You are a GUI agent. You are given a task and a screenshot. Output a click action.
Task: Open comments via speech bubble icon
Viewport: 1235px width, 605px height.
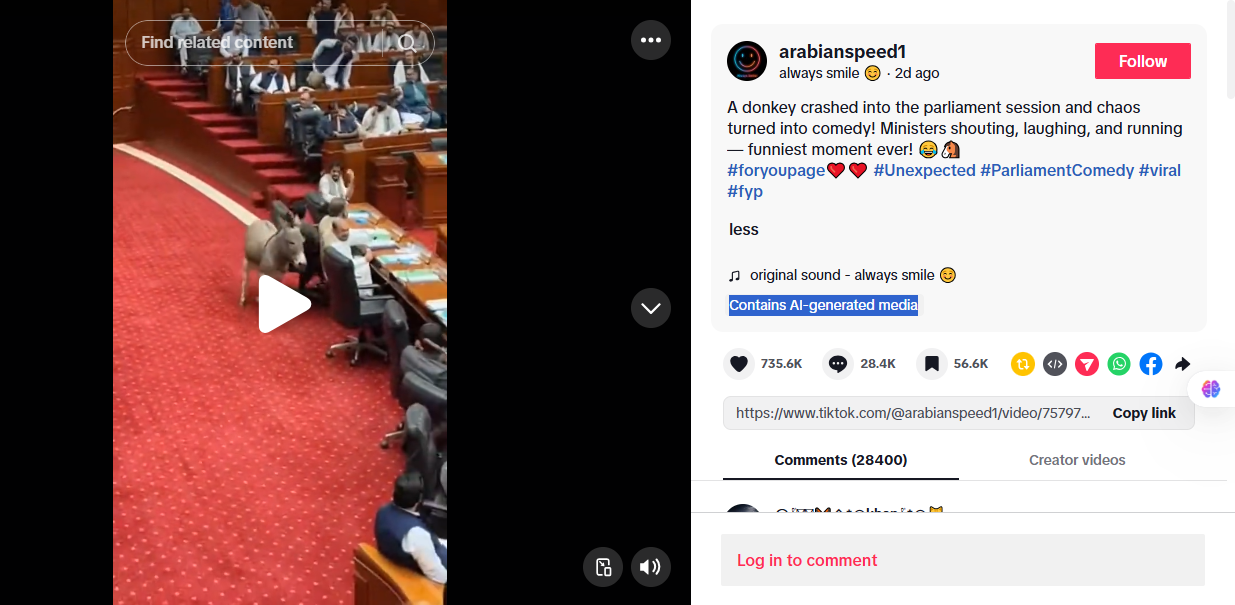point(838,364)
